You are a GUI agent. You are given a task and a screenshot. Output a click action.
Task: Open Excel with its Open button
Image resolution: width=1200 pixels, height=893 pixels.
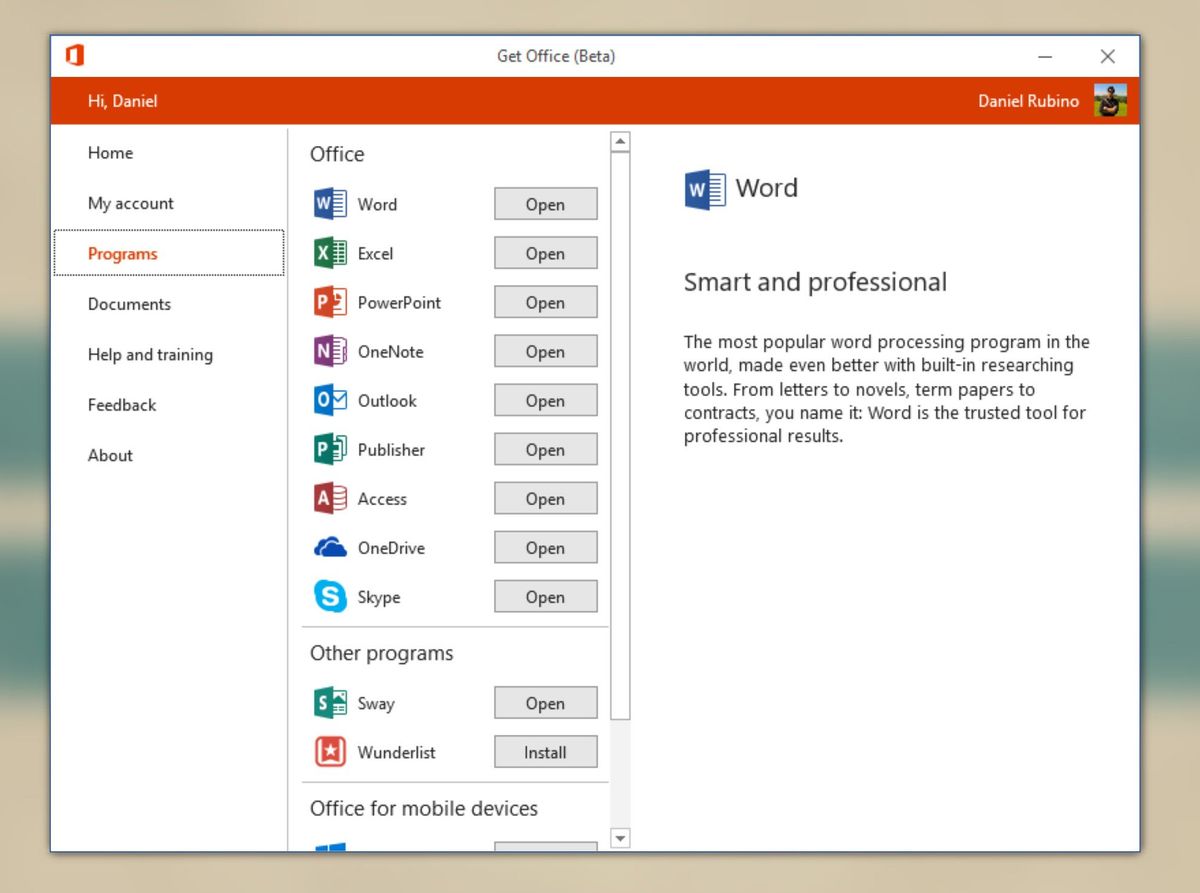click(545, 253)
